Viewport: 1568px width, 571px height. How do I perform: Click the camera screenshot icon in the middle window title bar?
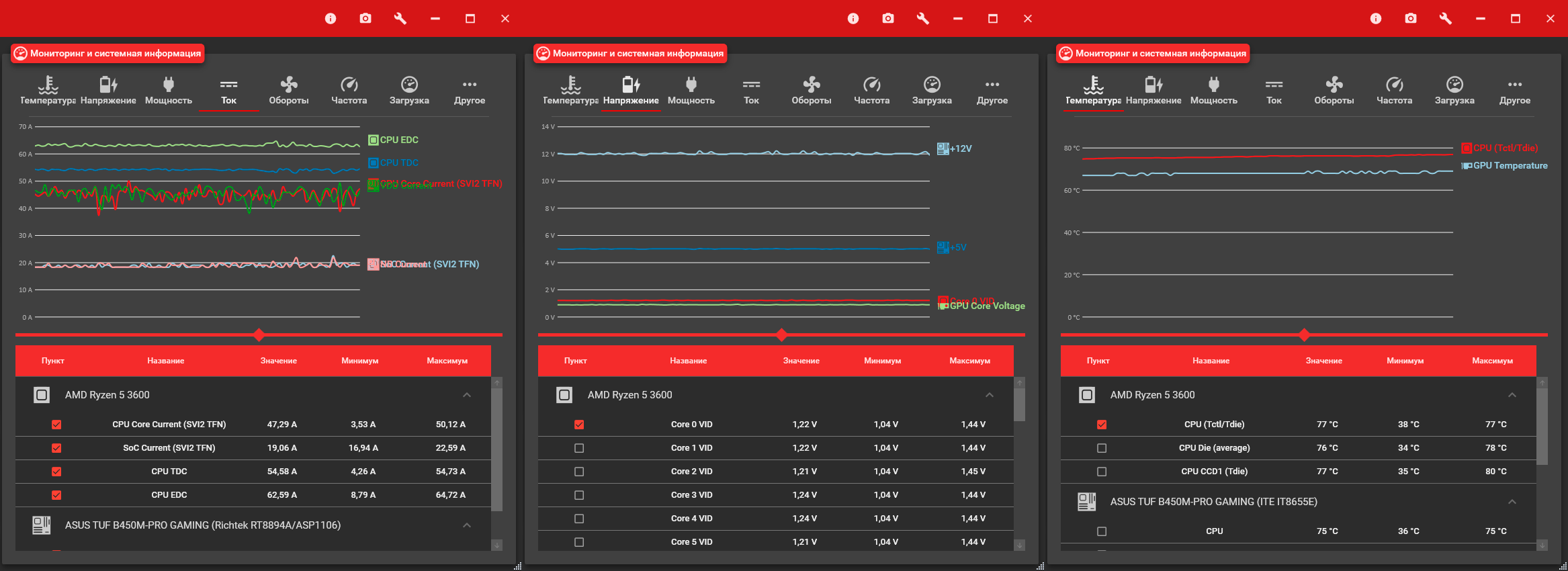[x=888, y=18]
